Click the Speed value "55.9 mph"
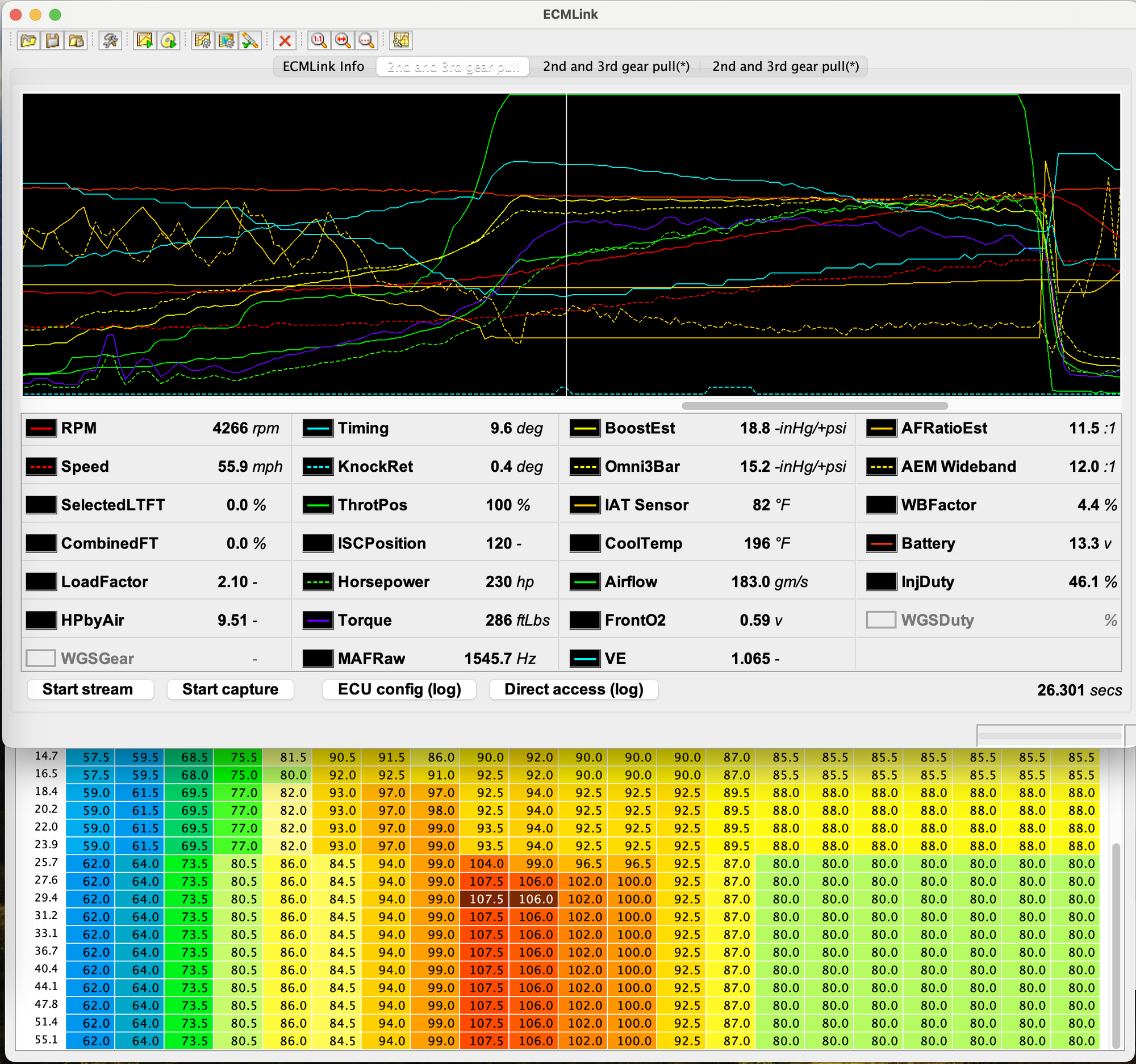This screenshot has width=1136, height=1064. tap(250, 467)
